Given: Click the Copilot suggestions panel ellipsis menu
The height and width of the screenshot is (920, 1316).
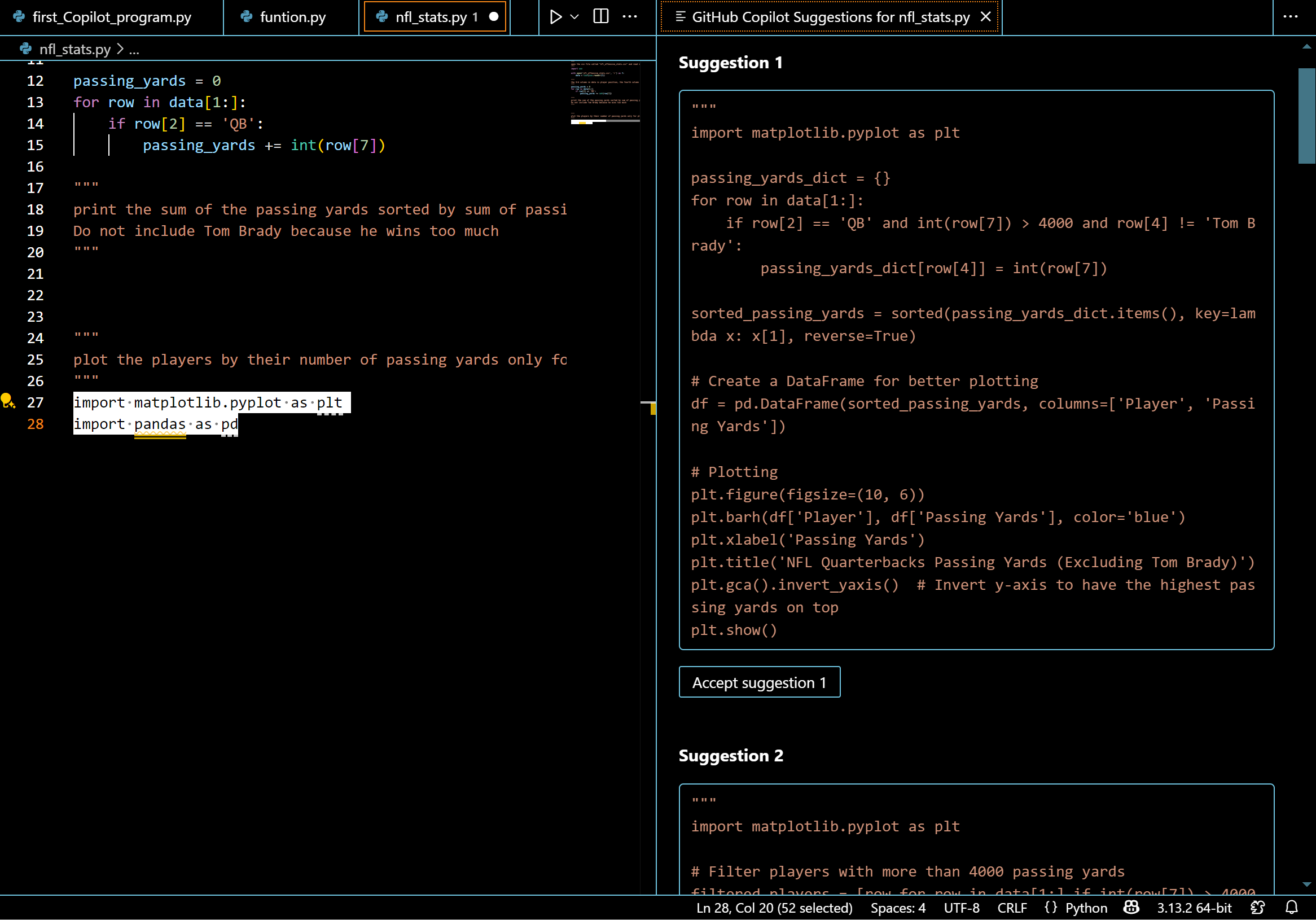Looking at the screenshot, I should click(1290, 16).
